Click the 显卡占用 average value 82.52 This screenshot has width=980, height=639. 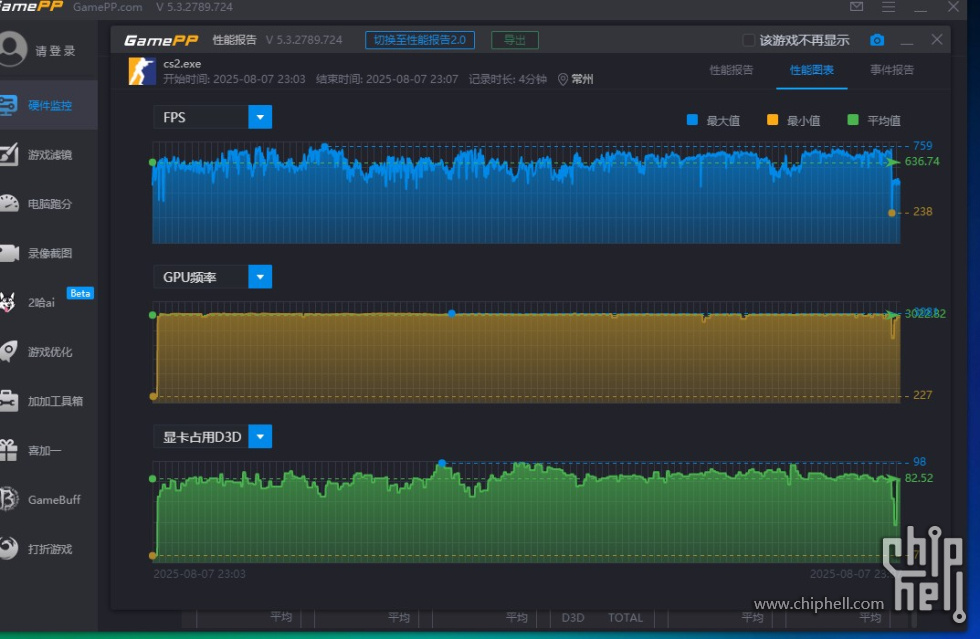coord(919,478)
